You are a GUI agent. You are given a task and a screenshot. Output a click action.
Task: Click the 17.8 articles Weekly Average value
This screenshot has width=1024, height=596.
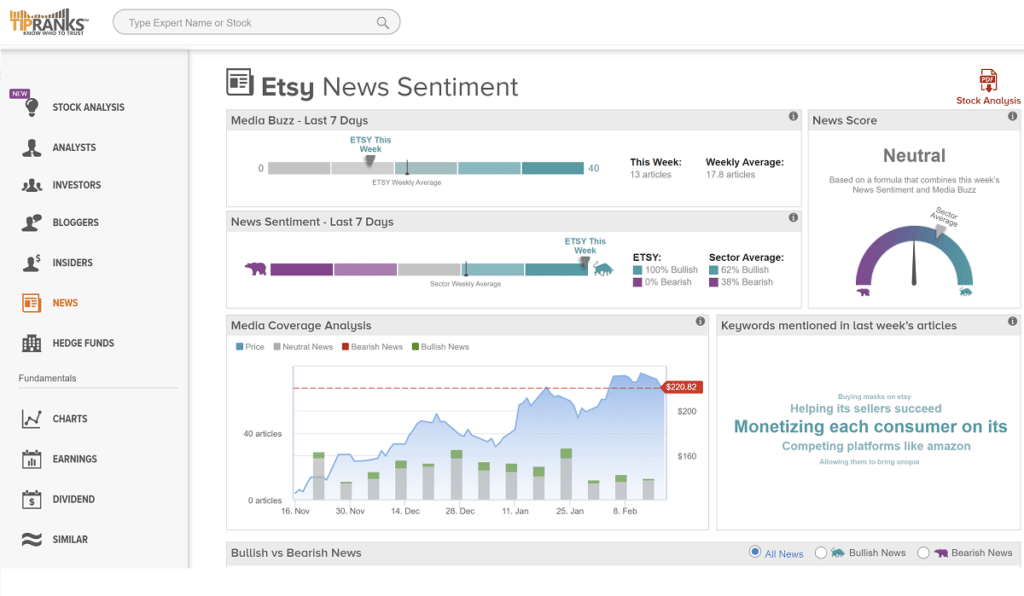click(x=730, y=174)
